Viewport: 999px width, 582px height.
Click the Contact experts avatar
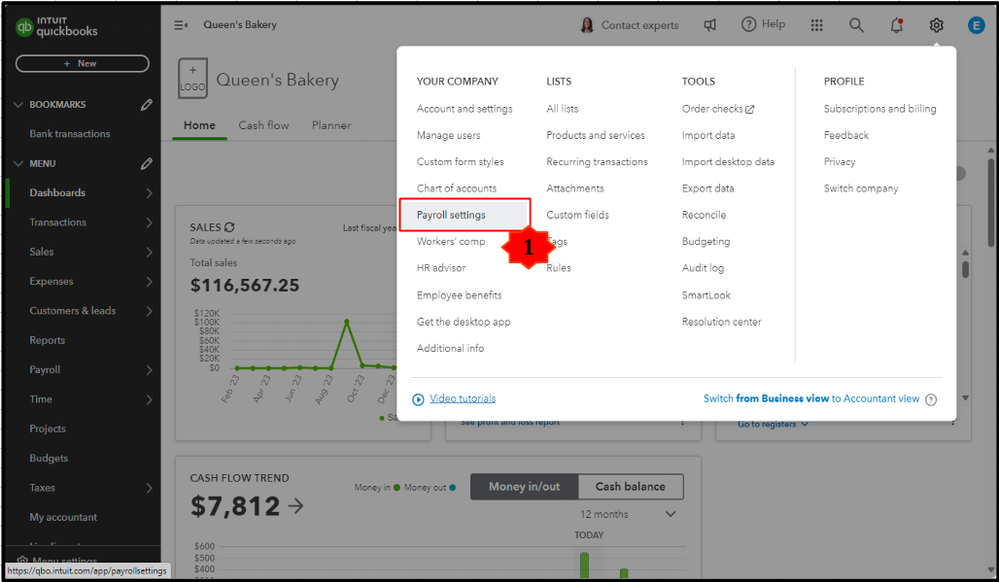tap(587, 25)
